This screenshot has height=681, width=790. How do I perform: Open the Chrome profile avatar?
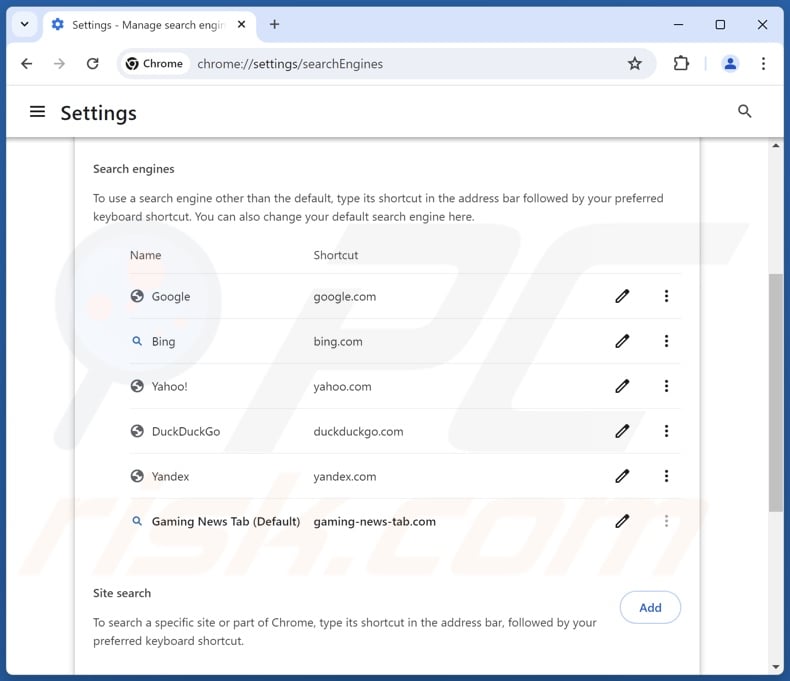730,64
